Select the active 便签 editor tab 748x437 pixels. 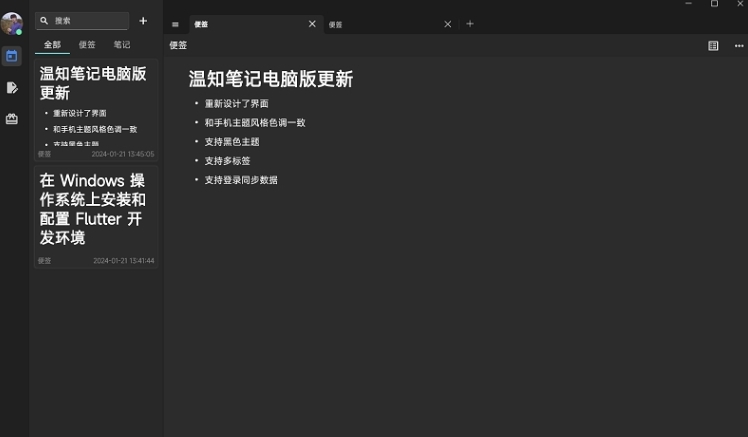[256, 24]
